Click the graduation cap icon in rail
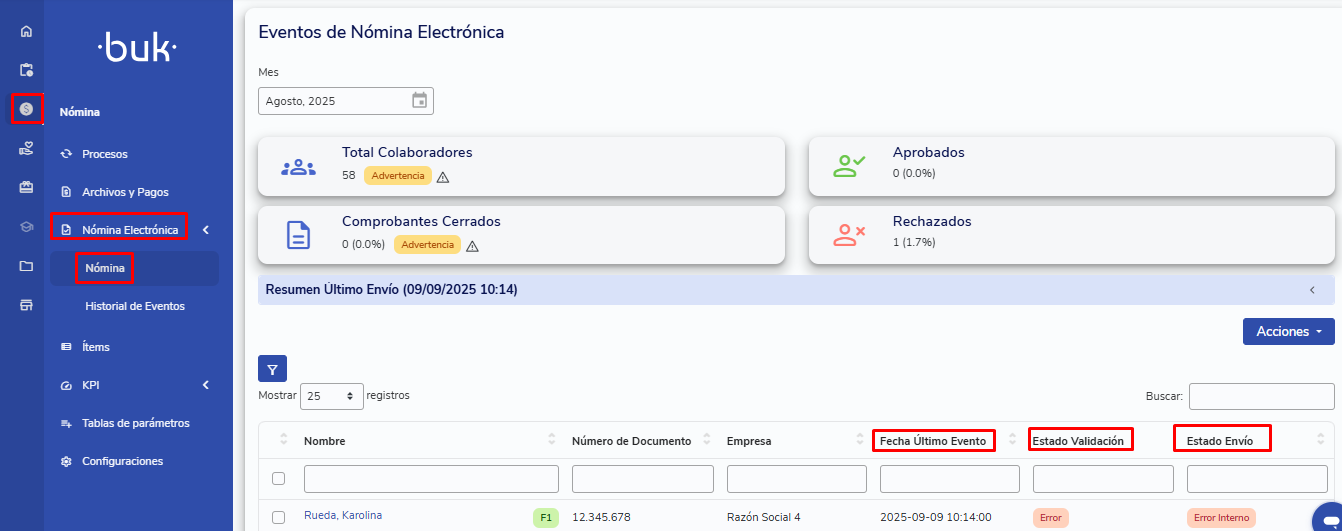 click(26, 227)
